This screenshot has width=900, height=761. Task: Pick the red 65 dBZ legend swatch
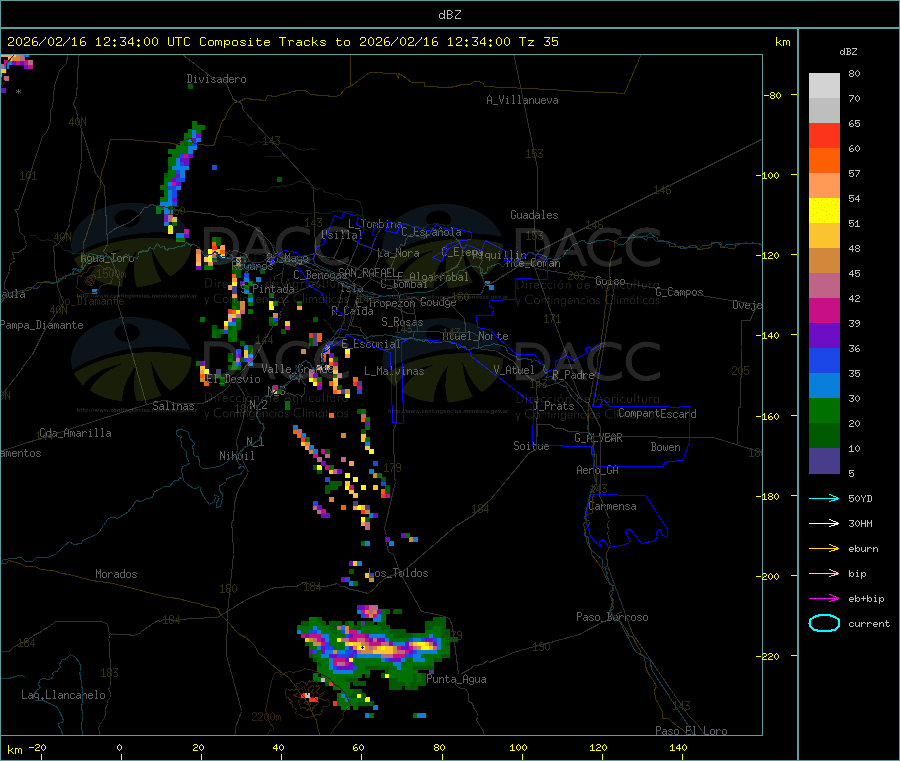click(824, 135)
